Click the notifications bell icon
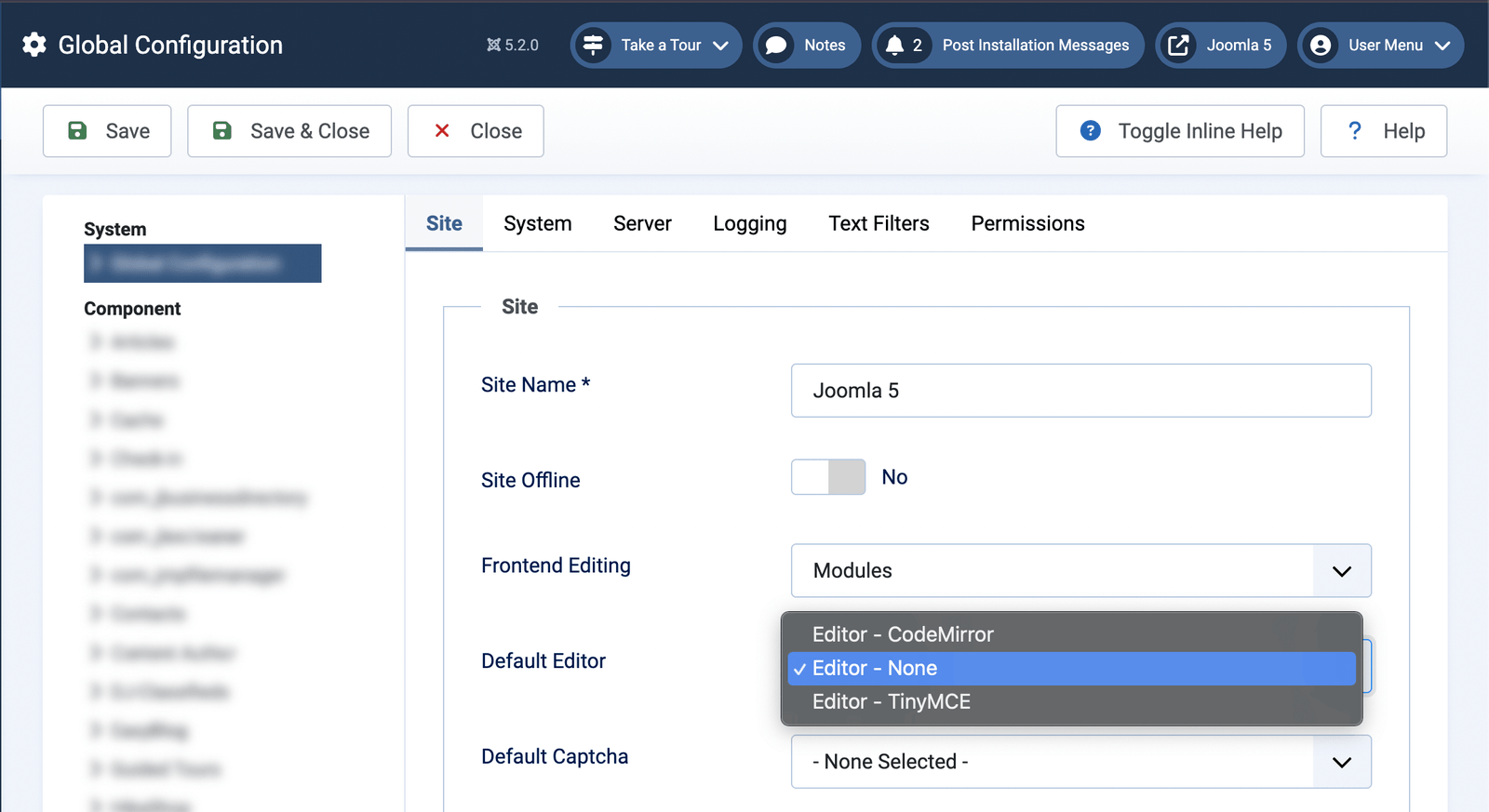 tap(894, 45)
